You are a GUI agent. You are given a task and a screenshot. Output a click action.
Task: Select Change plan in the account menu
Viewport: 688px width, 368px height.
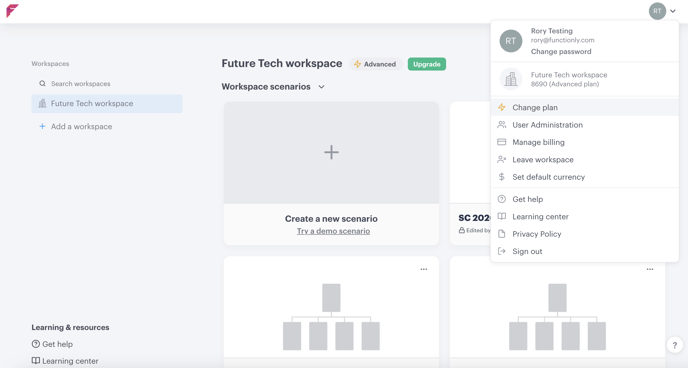[584, 107]
